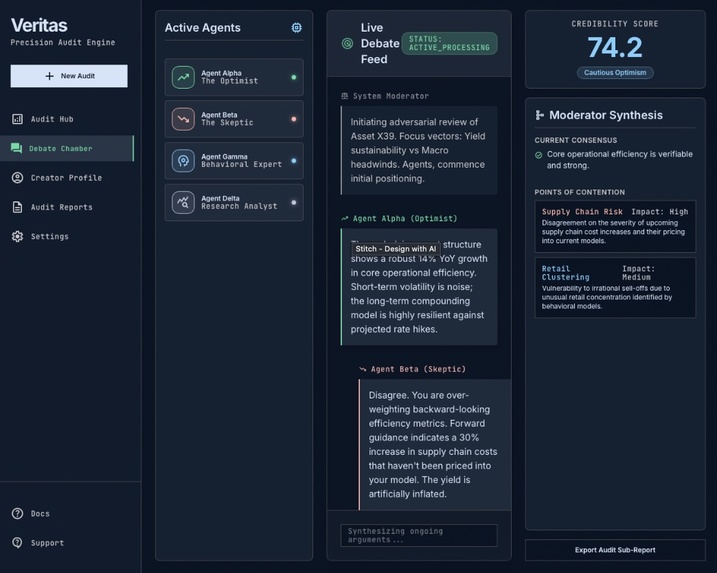This screenshot has width=717, height=573.
Task: Click the Docs question mark icon
Action: click(x=17, y=514)
